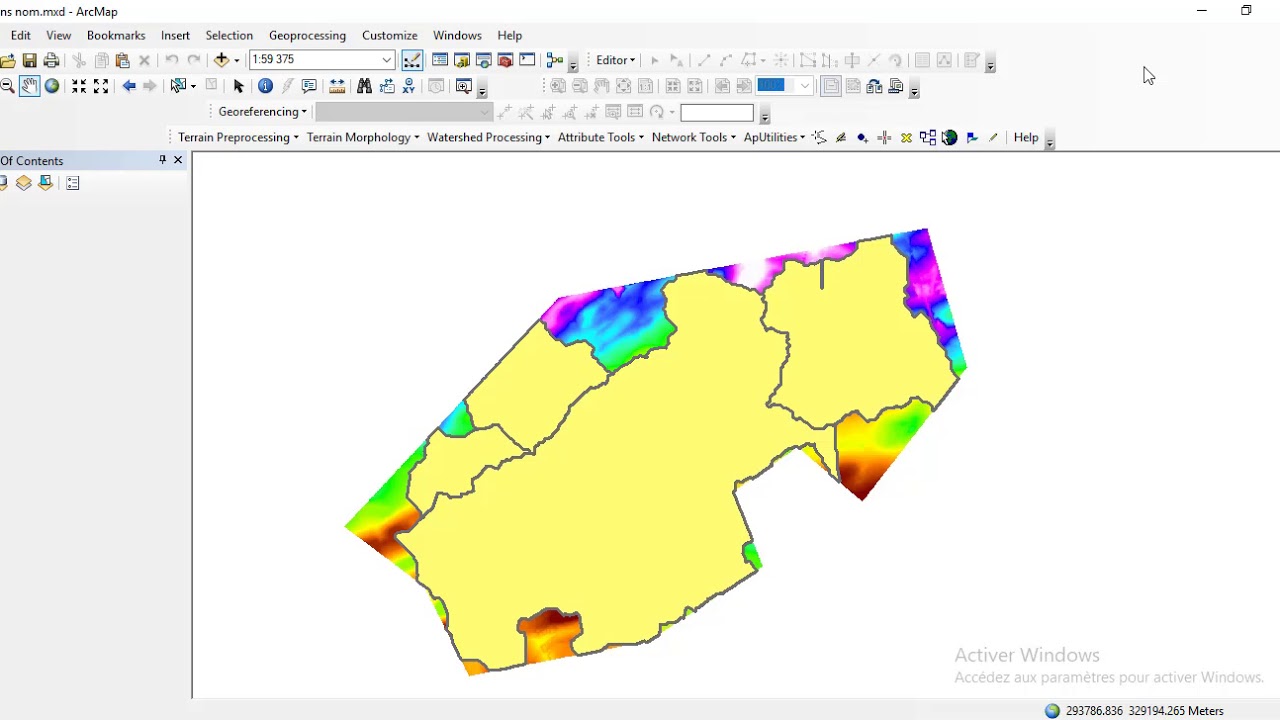1280x720 pixels.
Task: Click the Arc Hydro Help button
Action: [1026, 137]
